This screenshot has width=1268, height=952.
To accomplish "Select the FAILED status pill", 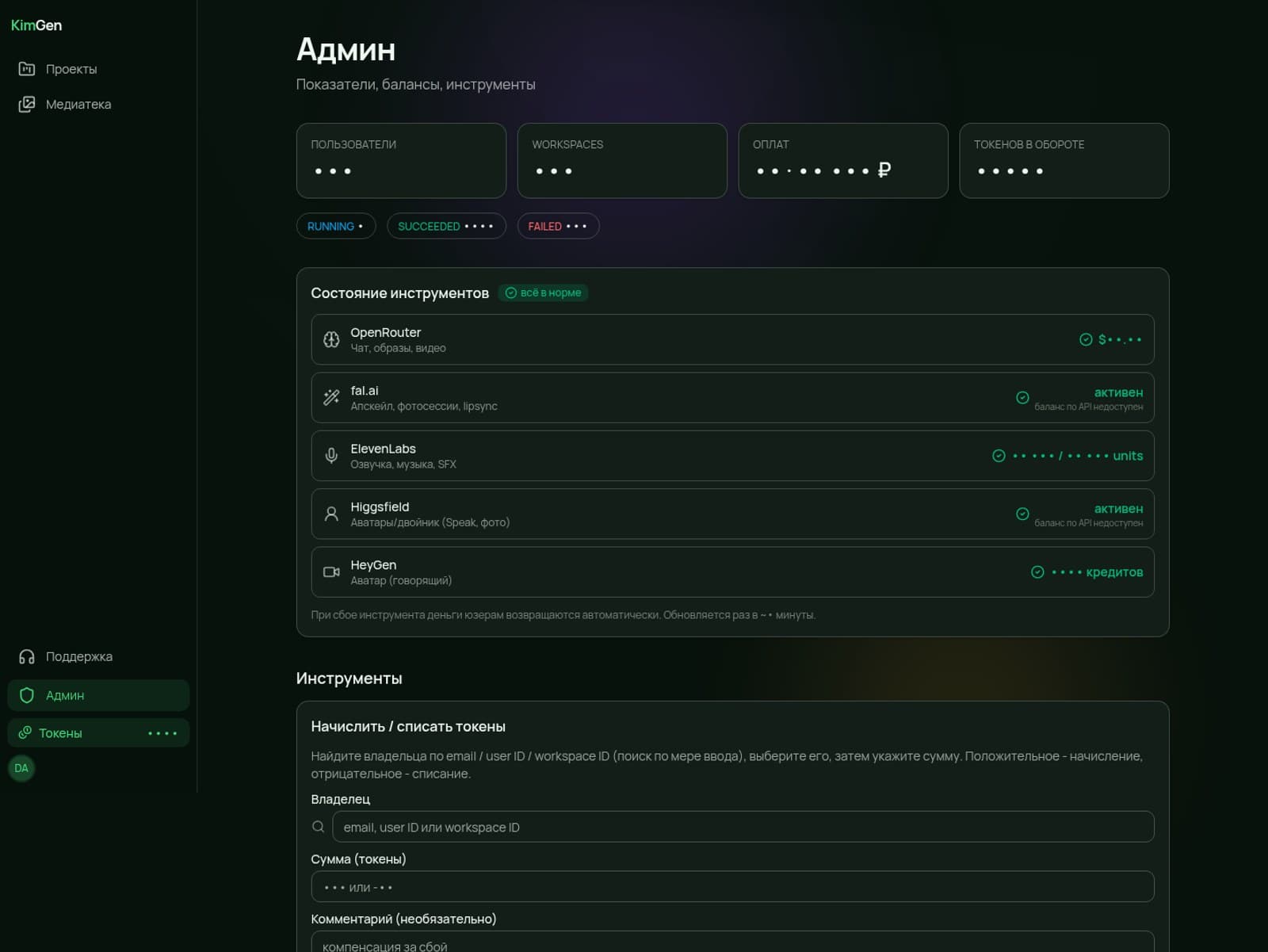I will 558,226.
